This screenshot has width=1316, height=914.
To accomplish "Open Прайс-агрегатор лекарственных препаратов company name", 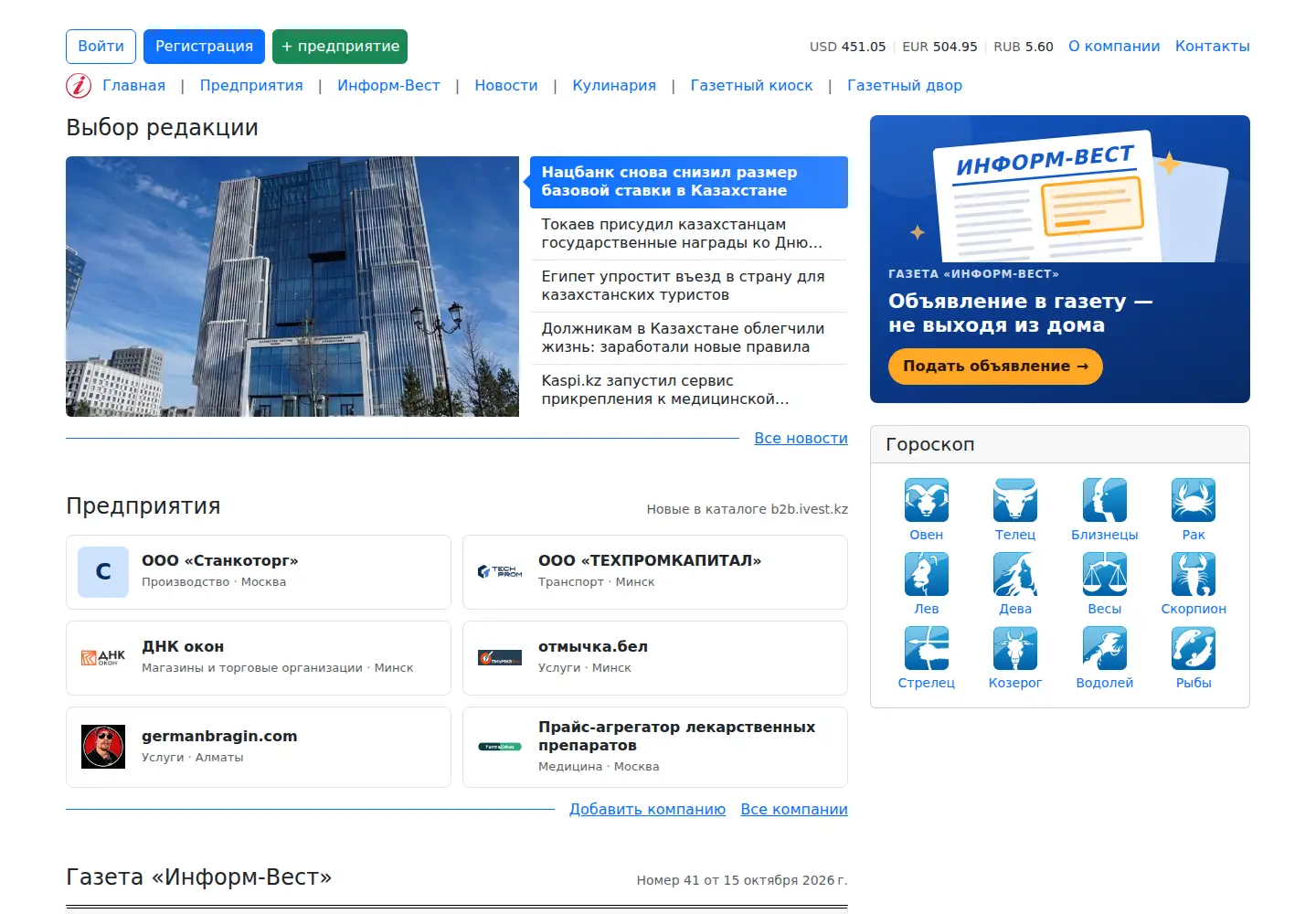I will click(676, 736).
